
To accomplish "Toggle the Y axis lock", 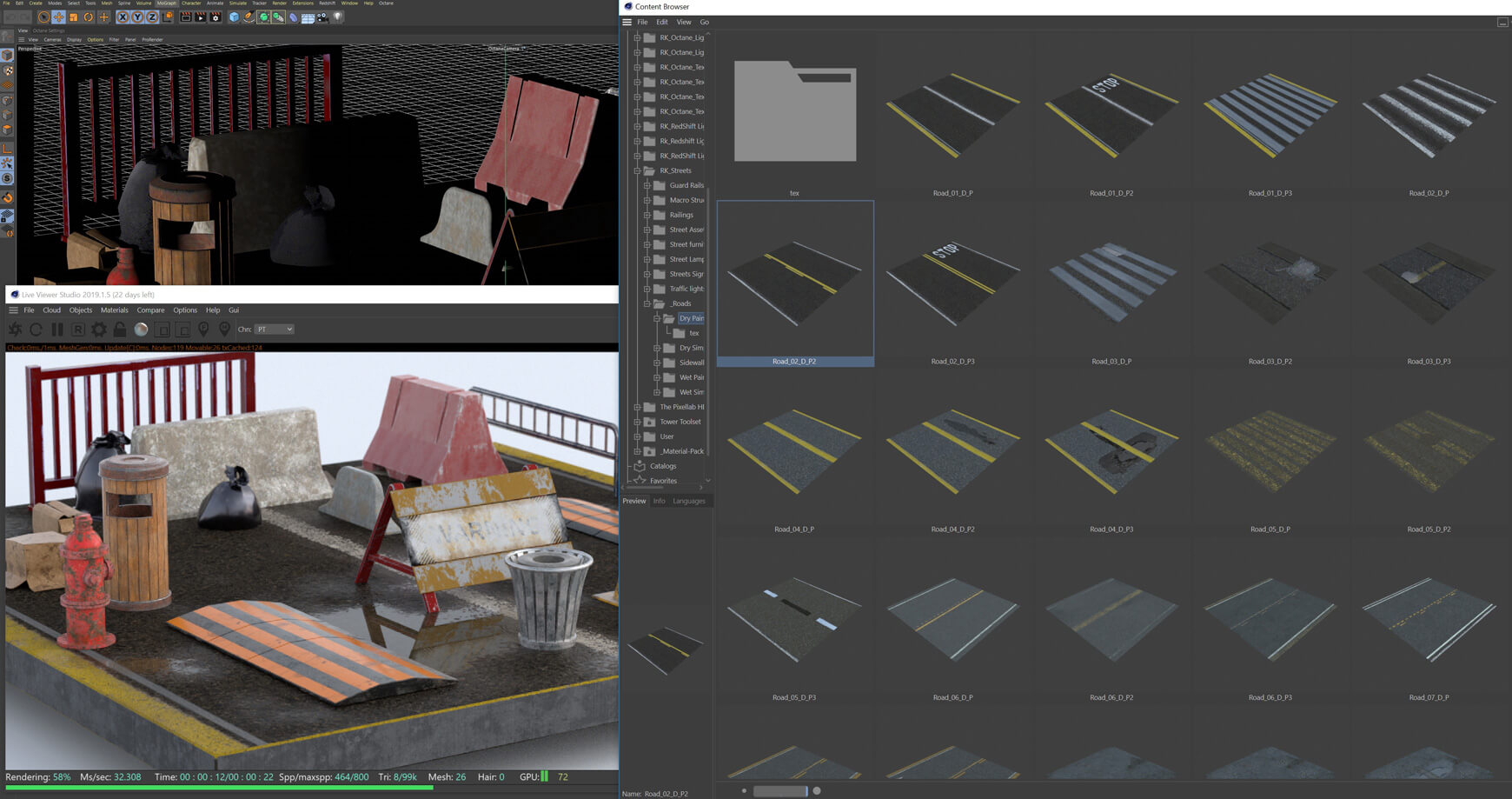I will tap(137, 17).
